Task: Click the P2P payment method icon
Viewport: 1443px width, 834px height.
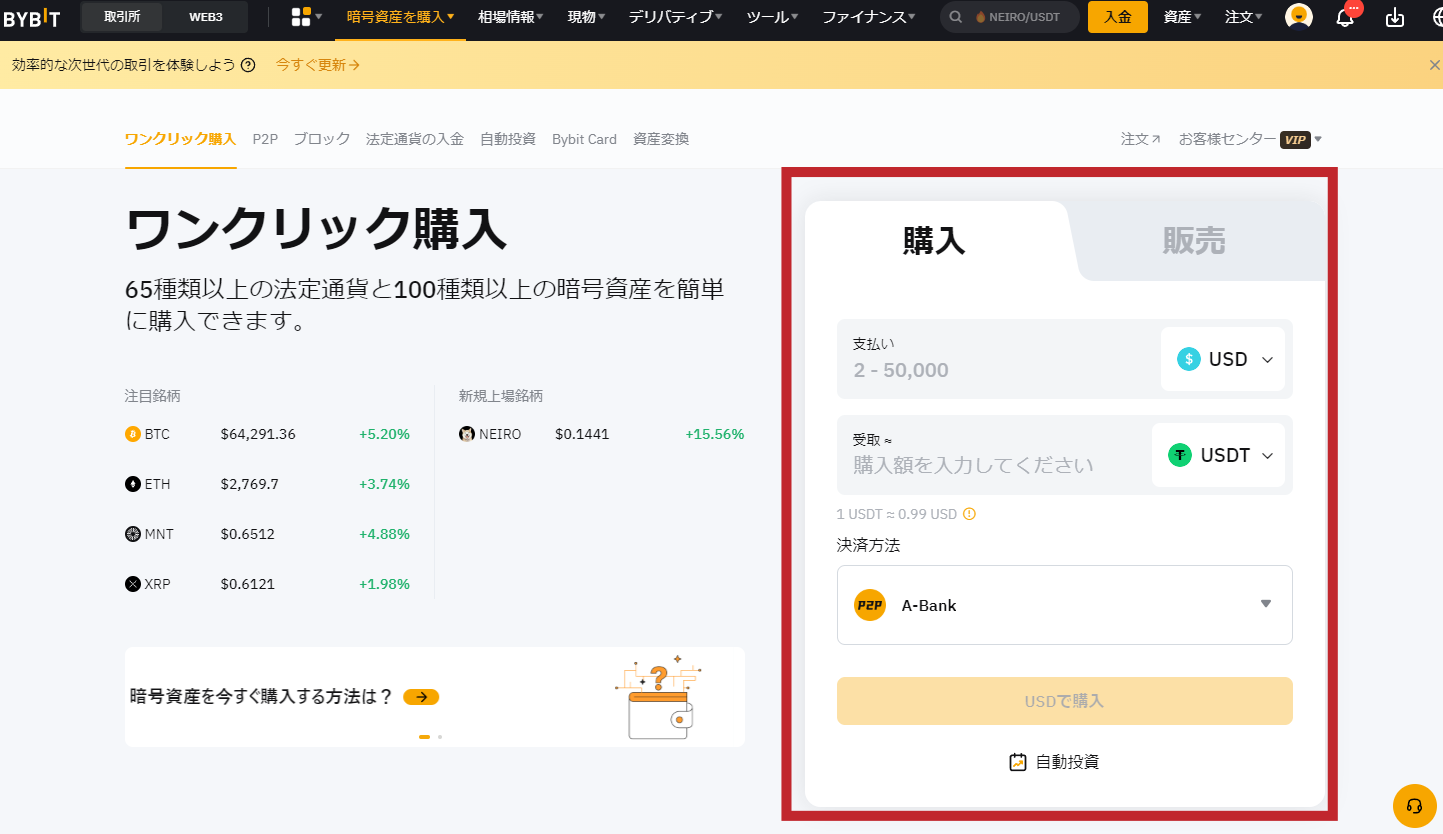Action: click(870, 605)
